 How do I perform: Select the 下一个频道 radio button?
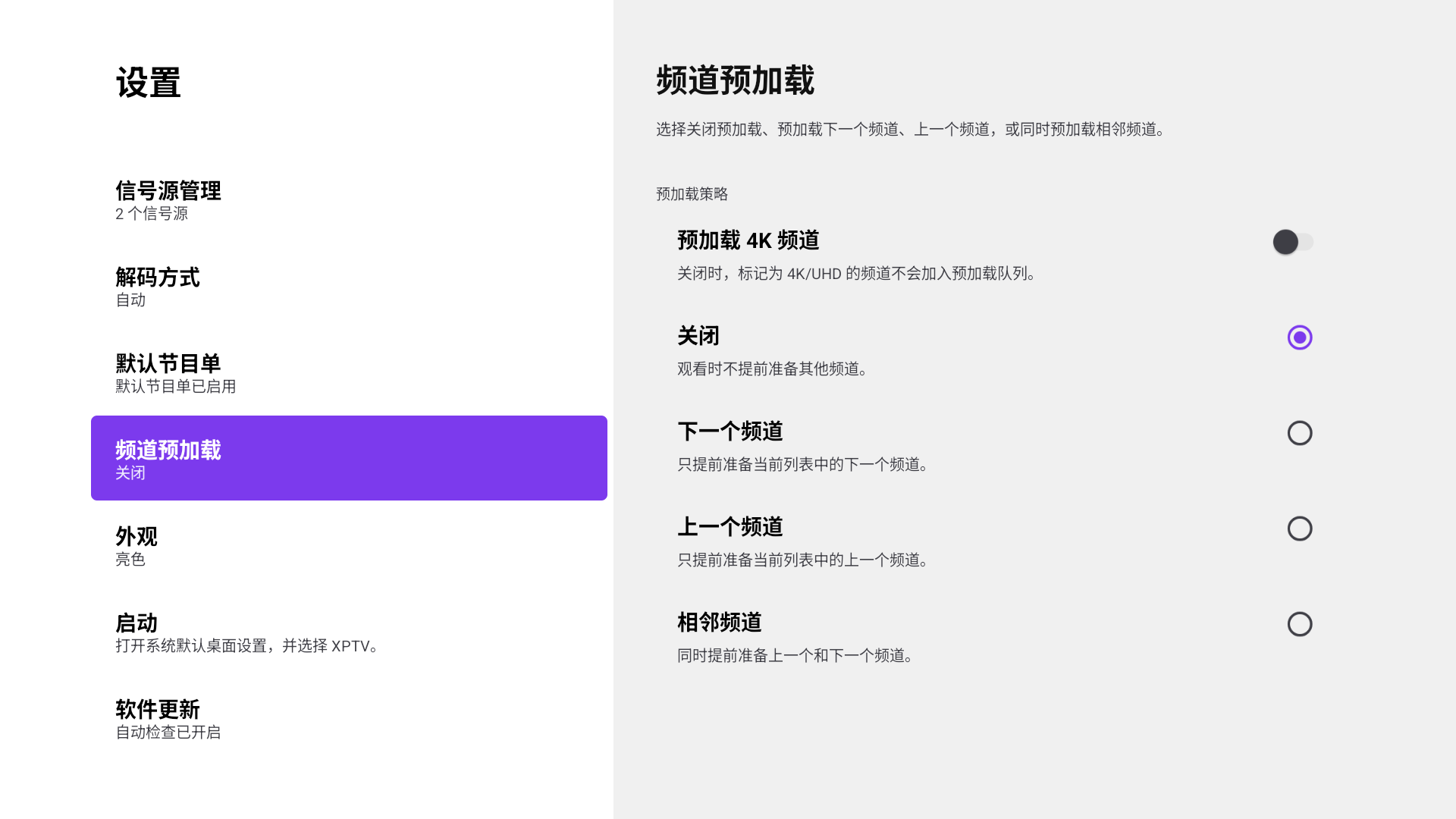pyautogui.click(x=1300, y=433)
